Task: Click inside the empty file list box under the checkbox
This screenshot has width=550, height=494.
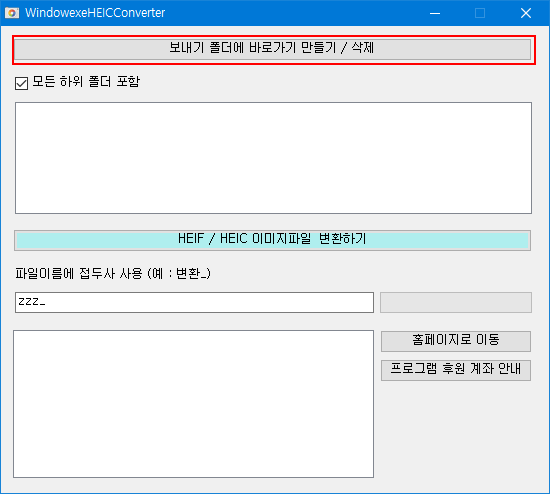Action: click(x=273, y=158)
